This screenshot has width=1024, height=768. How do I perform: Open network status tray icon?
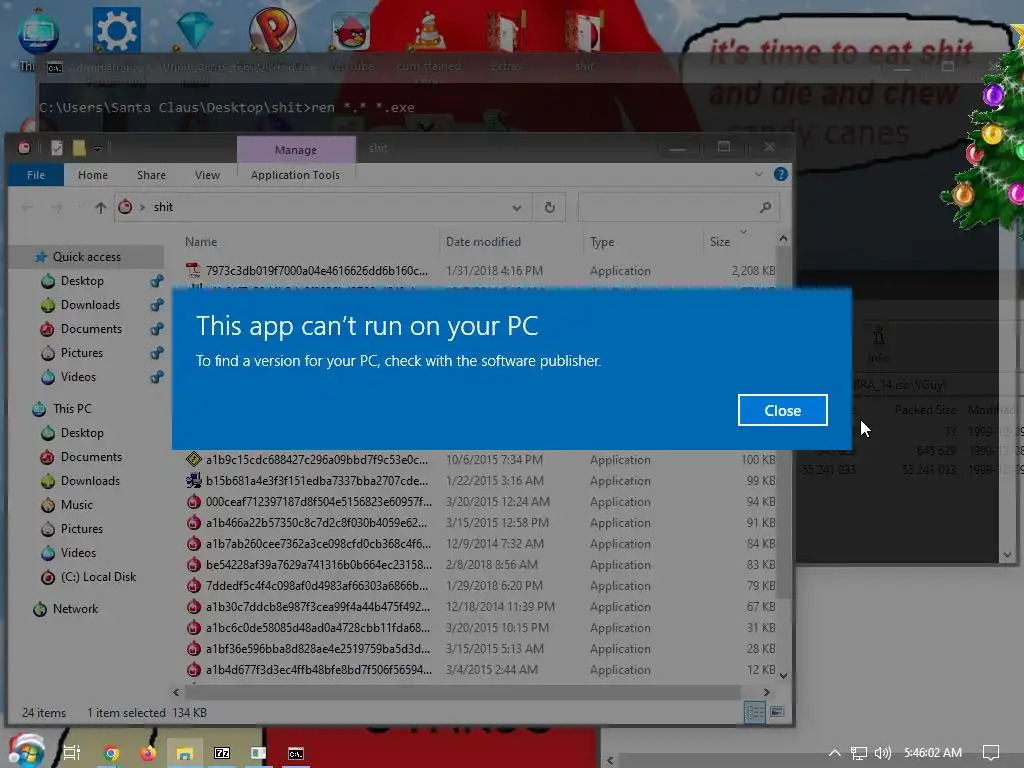coord(859,753)
